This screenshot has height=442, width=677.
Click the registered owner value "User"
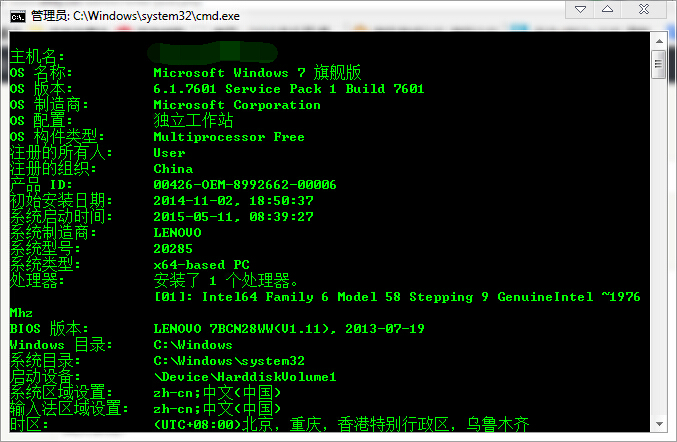point(169,153)
